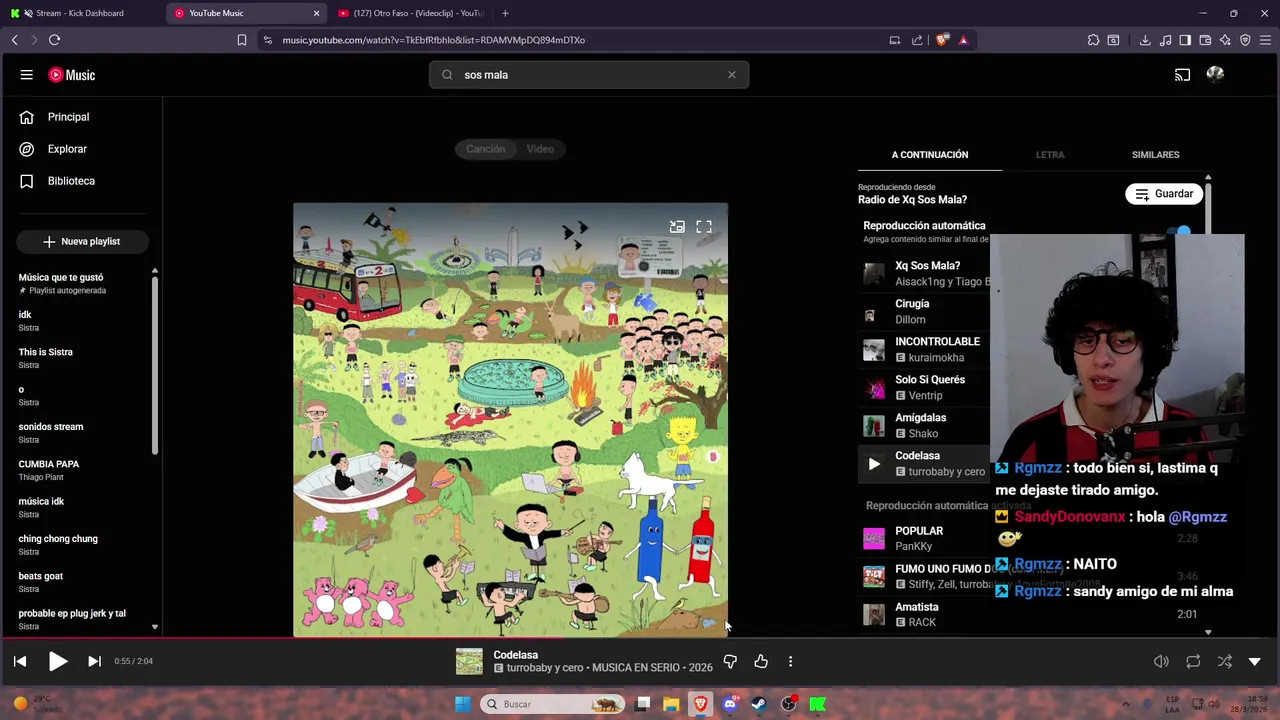Image resolution: width=1280 pixels, height=720 pixels.
Task: Create a Nueva playlist
Action: tap(82, 242)
